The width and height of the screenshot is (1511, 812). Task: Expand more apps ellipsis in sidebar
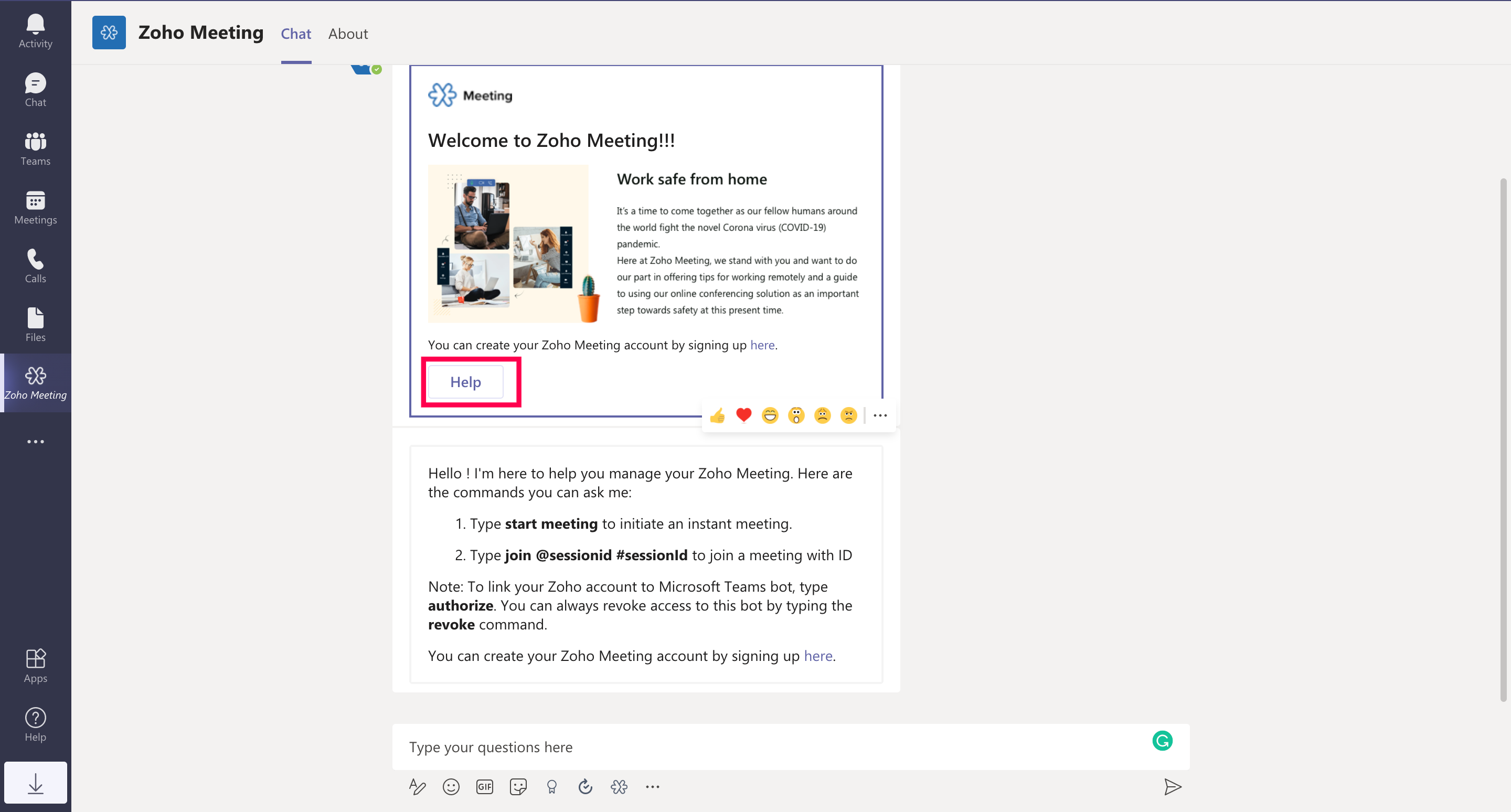point(35,442)
